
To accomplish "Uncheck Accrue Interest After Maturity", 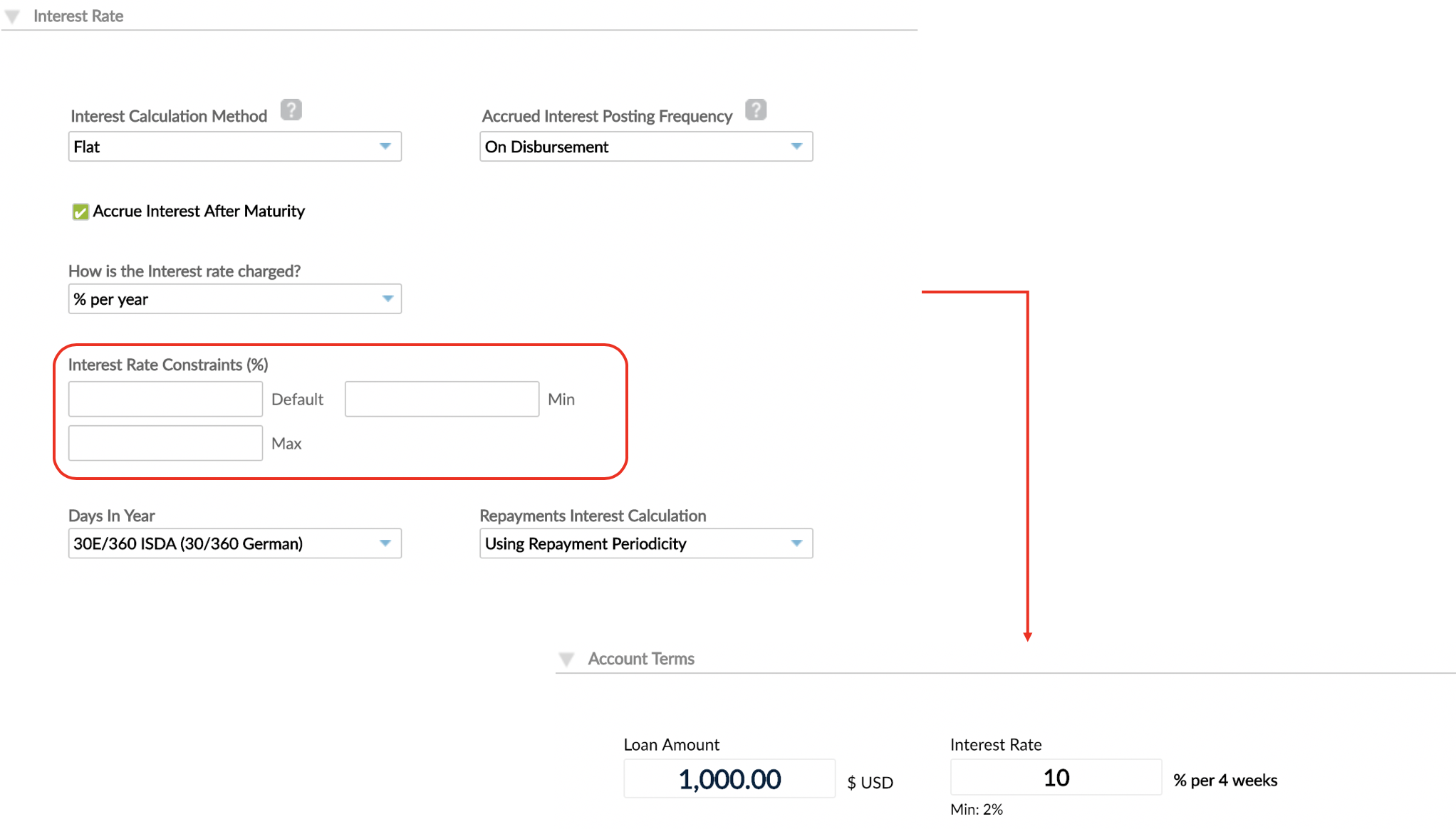I will 79,212.
